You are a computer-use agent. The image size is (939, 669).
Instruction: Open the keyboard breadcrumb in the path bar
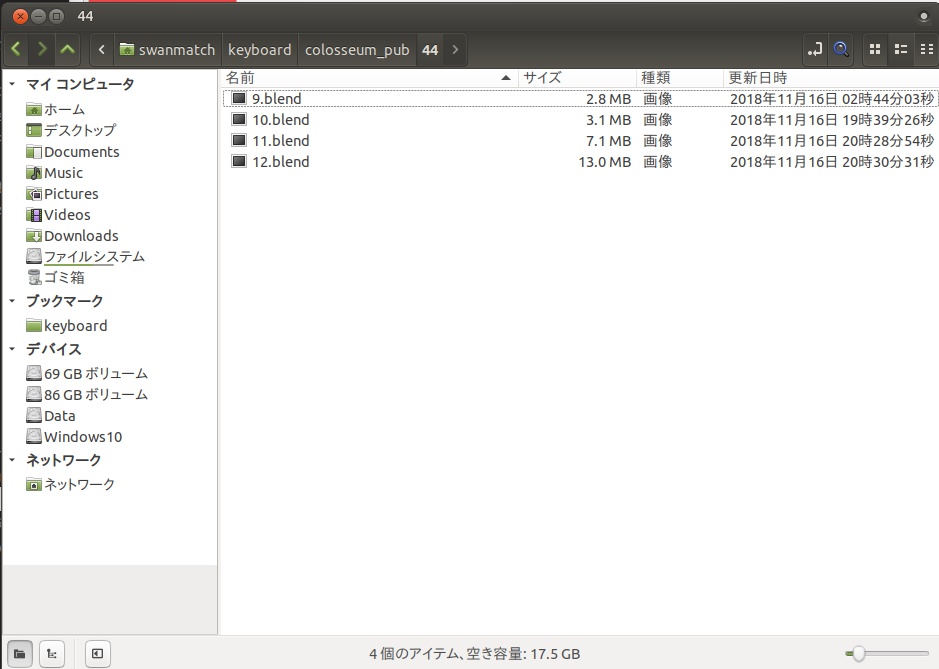click(x=260, y=49)
